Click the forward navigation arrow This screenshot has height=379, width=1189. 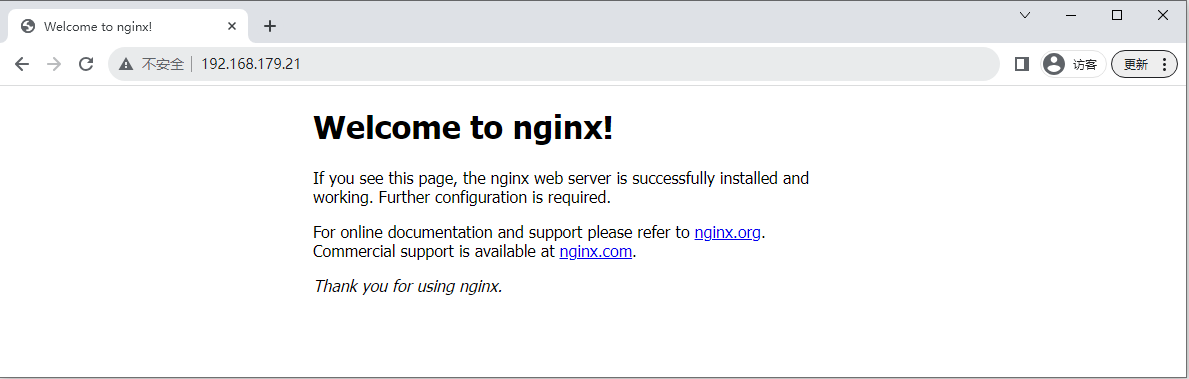(x=54, y=64)
